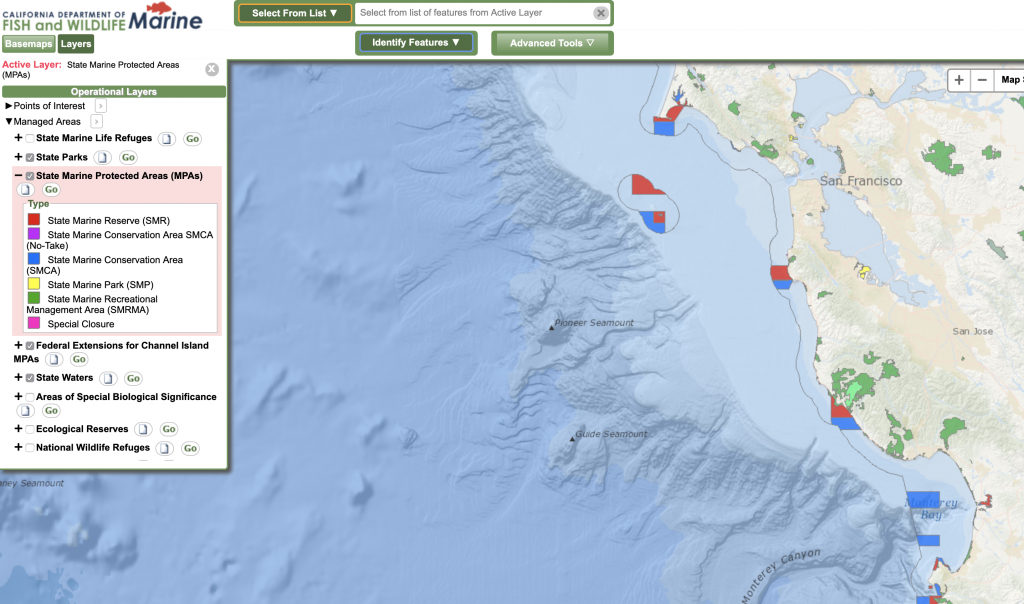
Task: Switch to the Basemaps tab
Action: (x=27, y=44)
